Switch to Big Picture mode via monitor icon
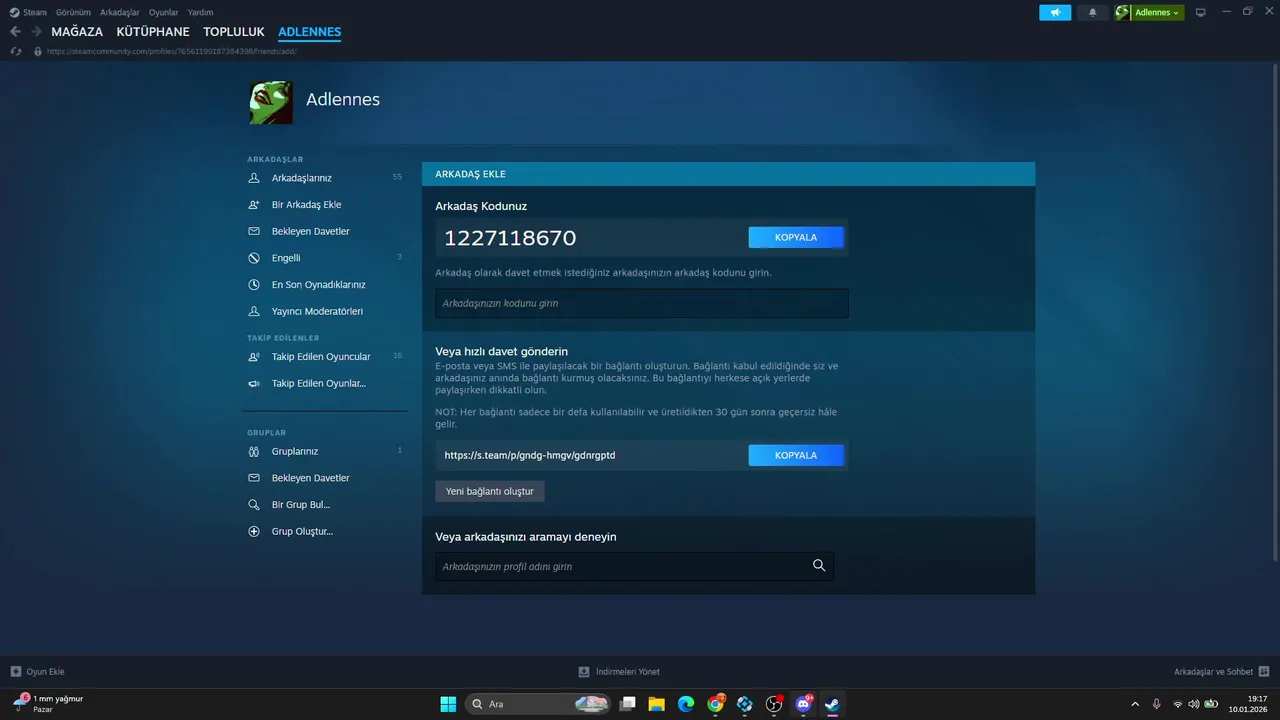The width and height of the screenshot is (1280, 720). point(1201,12)
